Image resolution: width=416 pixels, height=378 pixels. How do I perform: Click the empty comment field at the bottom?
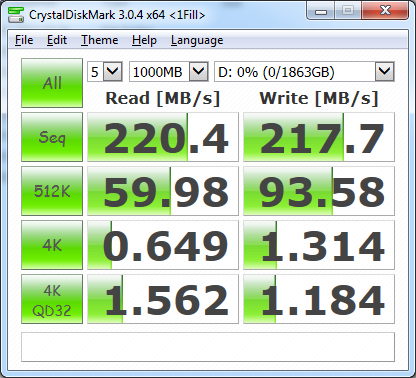pyautogui.click(x=208, y=347)
